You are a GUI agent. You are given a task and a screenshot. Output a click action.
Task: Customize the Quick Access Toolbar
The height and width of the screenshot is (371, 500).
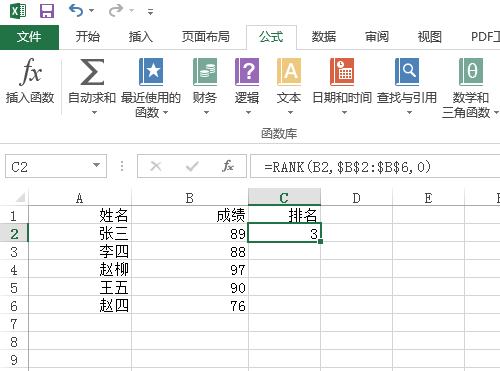point(151,12)
